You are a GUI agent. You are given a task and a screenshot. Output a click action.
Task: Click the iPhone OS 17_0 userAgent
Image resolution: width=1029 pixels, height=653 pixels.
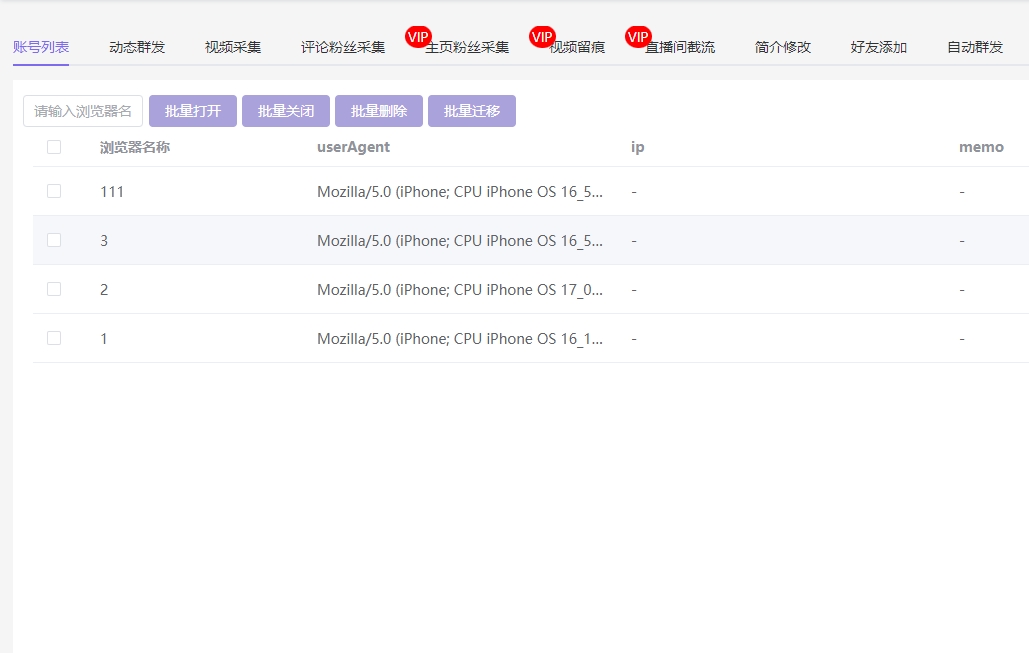coord(460,289)
